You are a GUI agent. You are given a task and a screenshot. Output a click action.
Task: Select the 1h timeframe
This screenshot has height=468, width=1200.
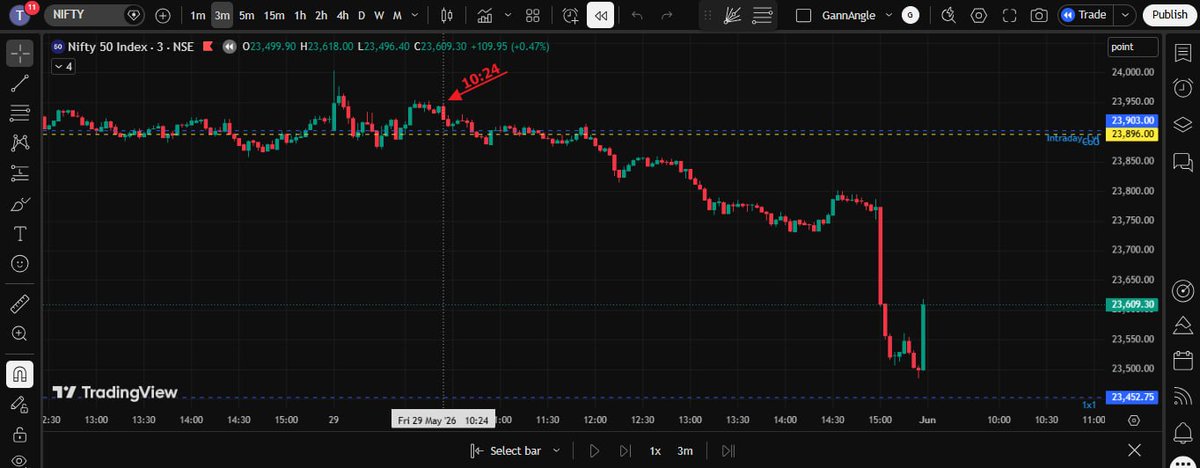tap(300, 15)
